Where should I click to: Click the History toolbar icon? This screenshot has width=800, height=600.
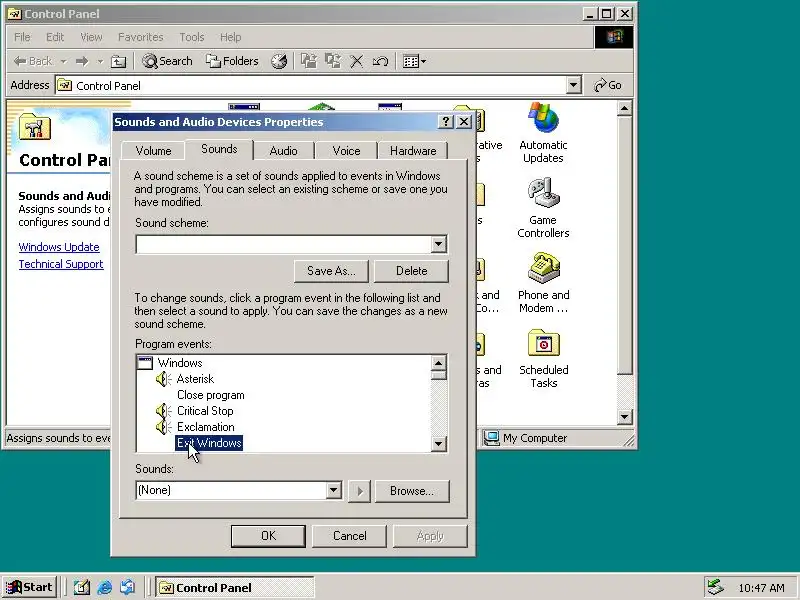(279, 61)
